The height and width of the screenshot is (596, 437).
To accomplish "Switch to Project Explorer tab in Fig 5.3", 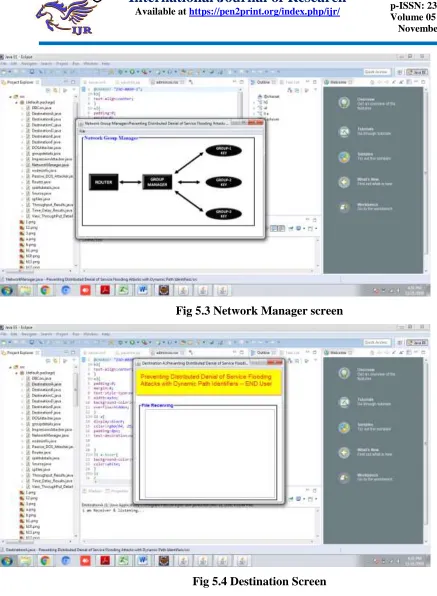I will coord(21,82).
